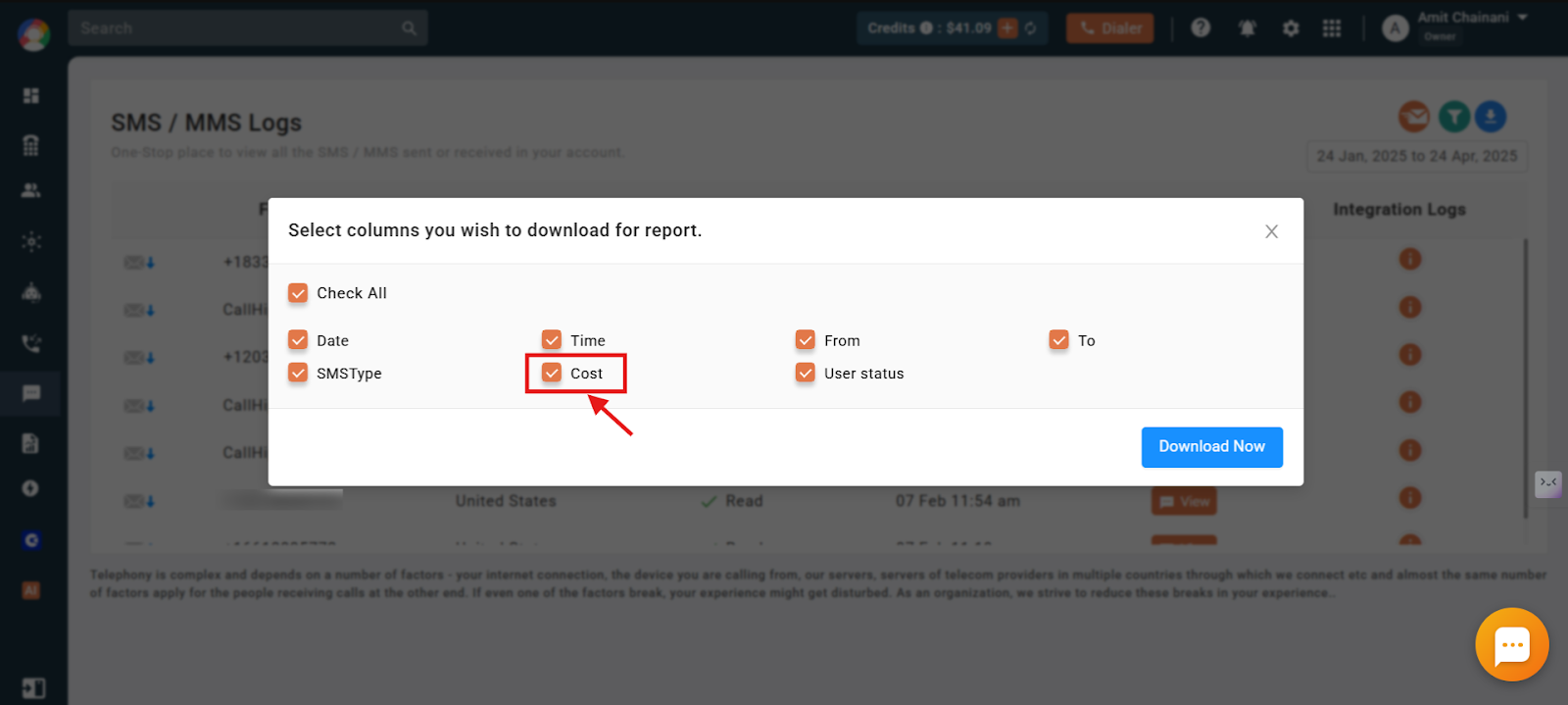Click the SMS / MMS Logs page title
Image resolution: width=1568 pixels, height=705 pixels.
[207, 124]
